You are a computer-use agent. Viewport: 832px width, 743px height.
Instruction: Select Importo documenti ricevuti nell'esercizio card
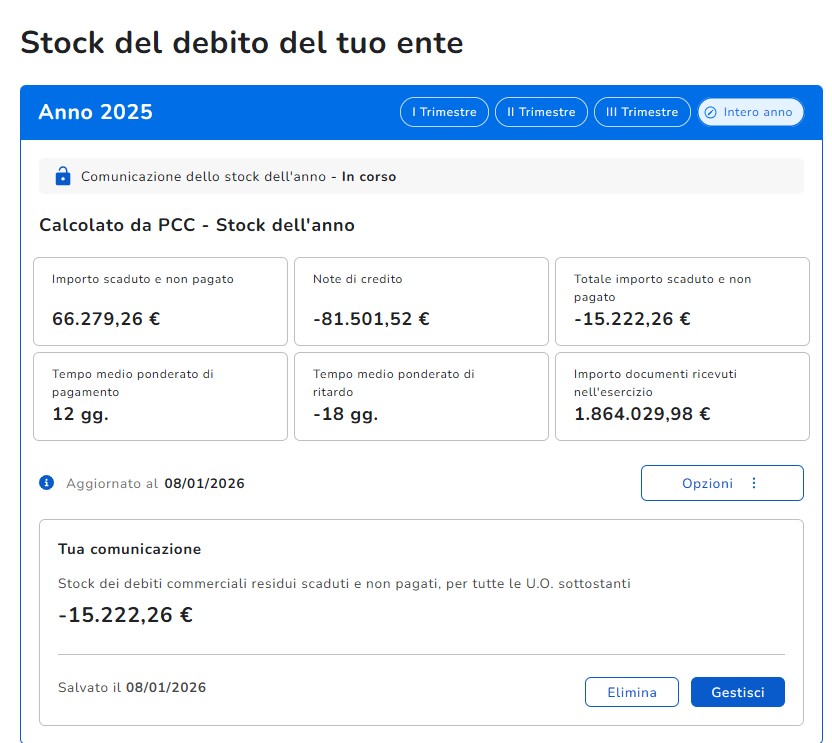(682, 396)
